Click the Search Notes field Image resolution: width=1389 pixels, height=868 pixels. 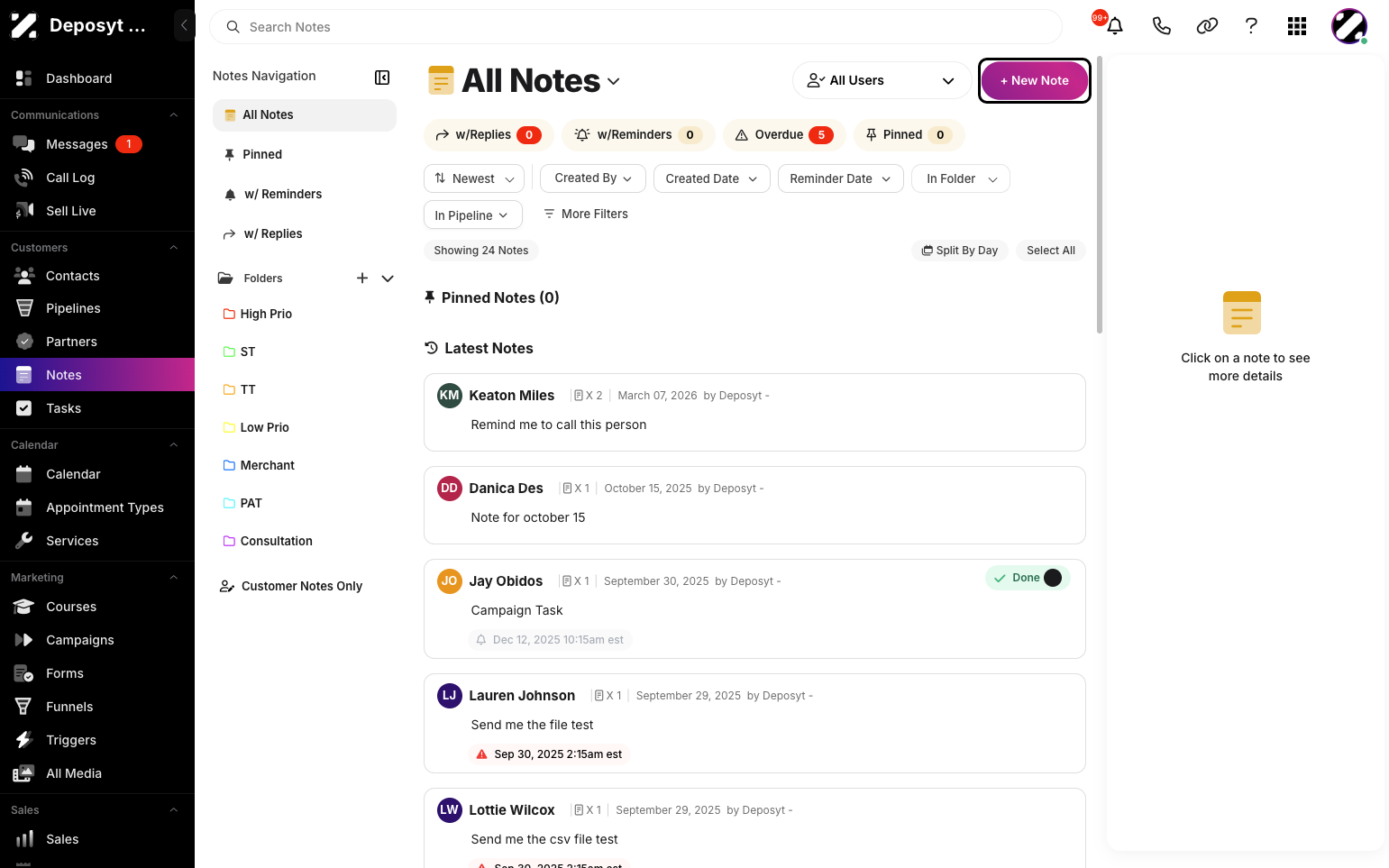[635, 27]
